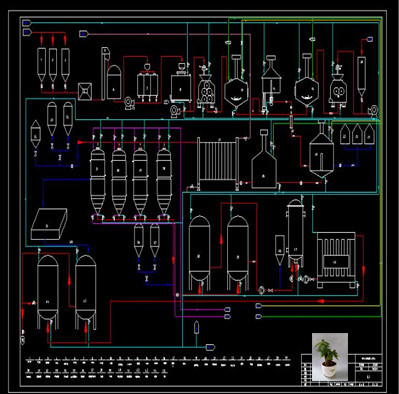Click the tall column beside the furnace
Image resolution: width=399 pixels, height=394 pixels.
tap(295, 233)
